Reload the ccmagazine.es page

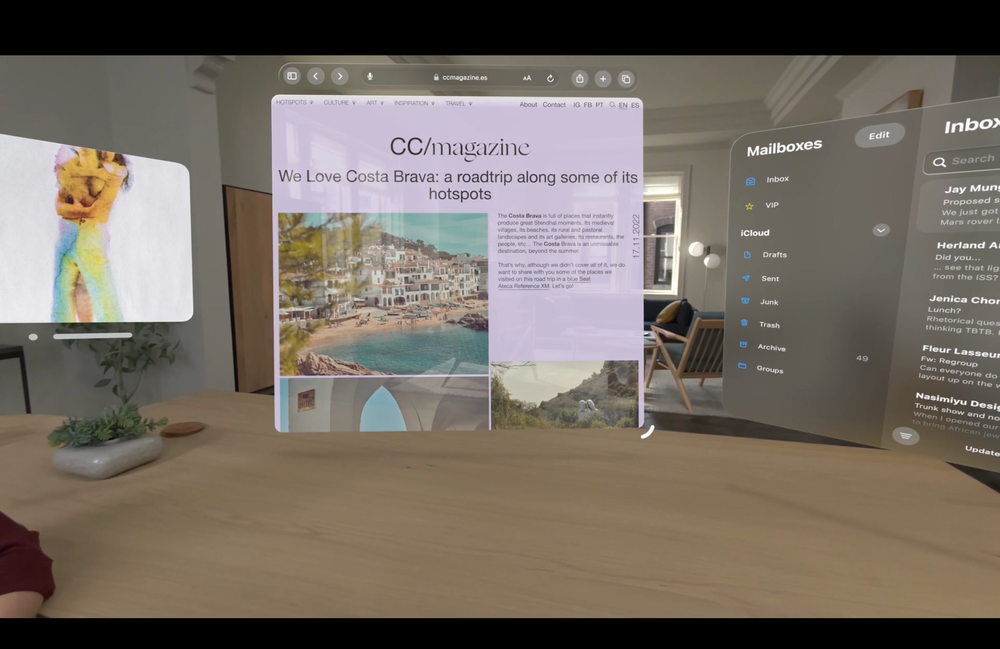point(551,78)
